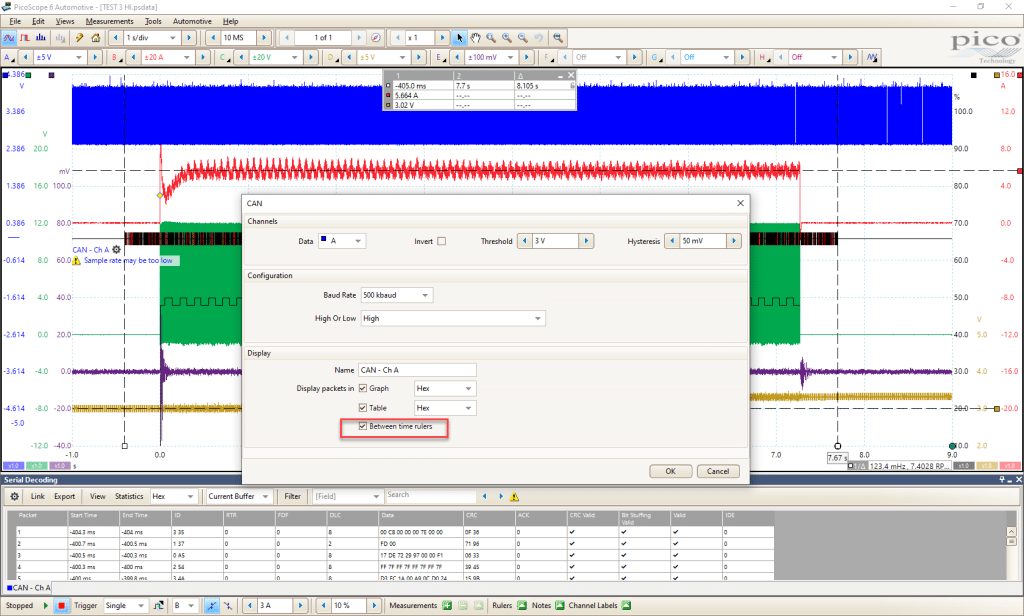Viewport: 1024px width, 616px height.
Task: Stop capture with red stop button
Action: coord(61,606)
